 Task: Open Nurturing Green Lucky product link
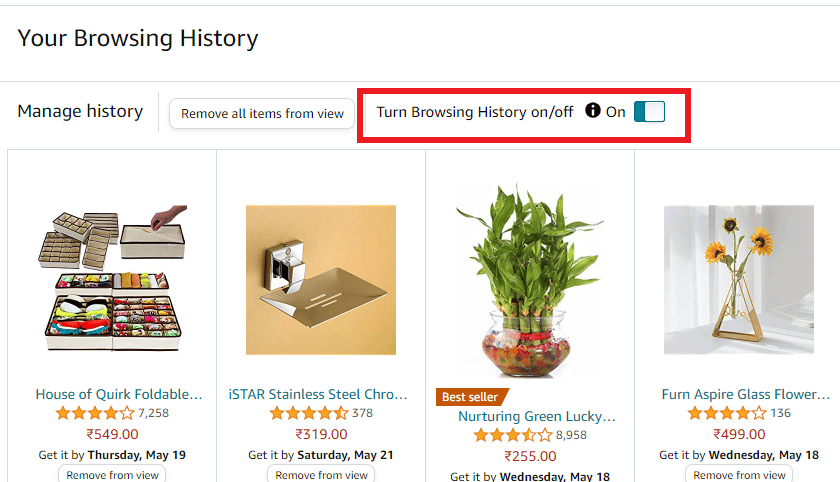coord(536,416)
